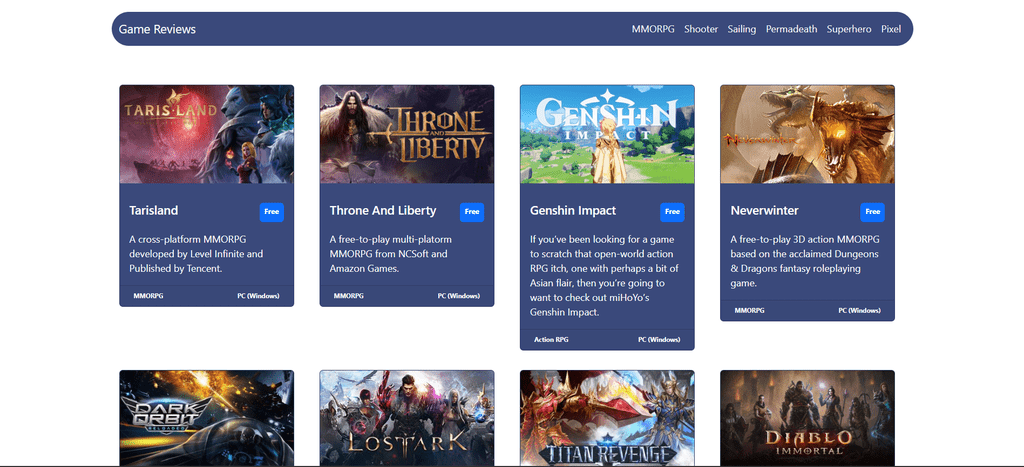Go to the Sailing category
Viewport: 1024px width, 467px height.
click(x=742, y=29)
